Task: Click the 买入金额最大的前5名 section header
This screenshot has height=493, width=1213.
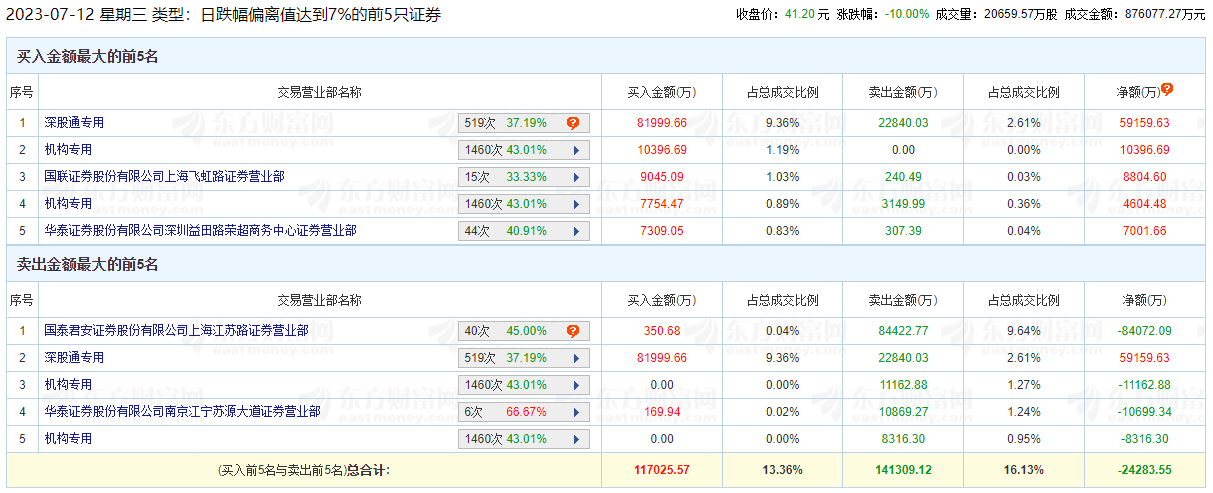Action: 88,57
